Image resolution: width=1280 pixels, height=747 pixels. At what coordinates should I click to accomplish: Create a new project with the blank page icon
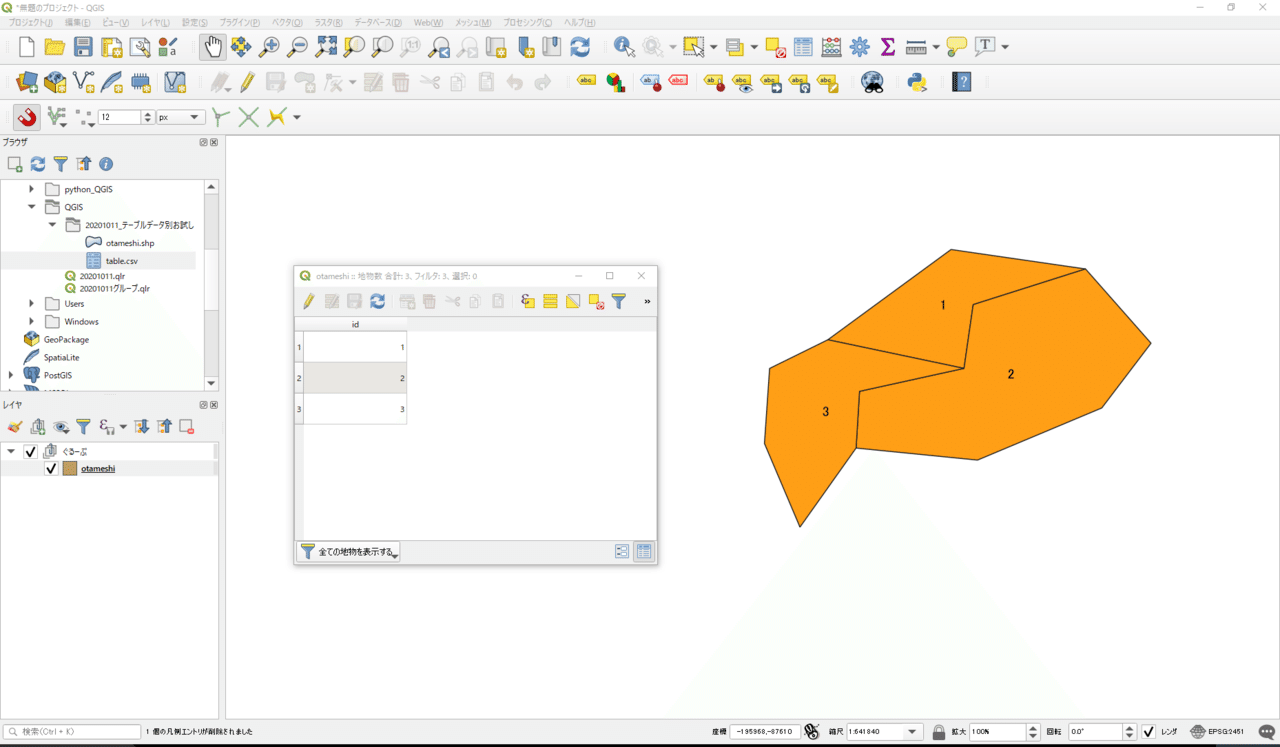27,47
